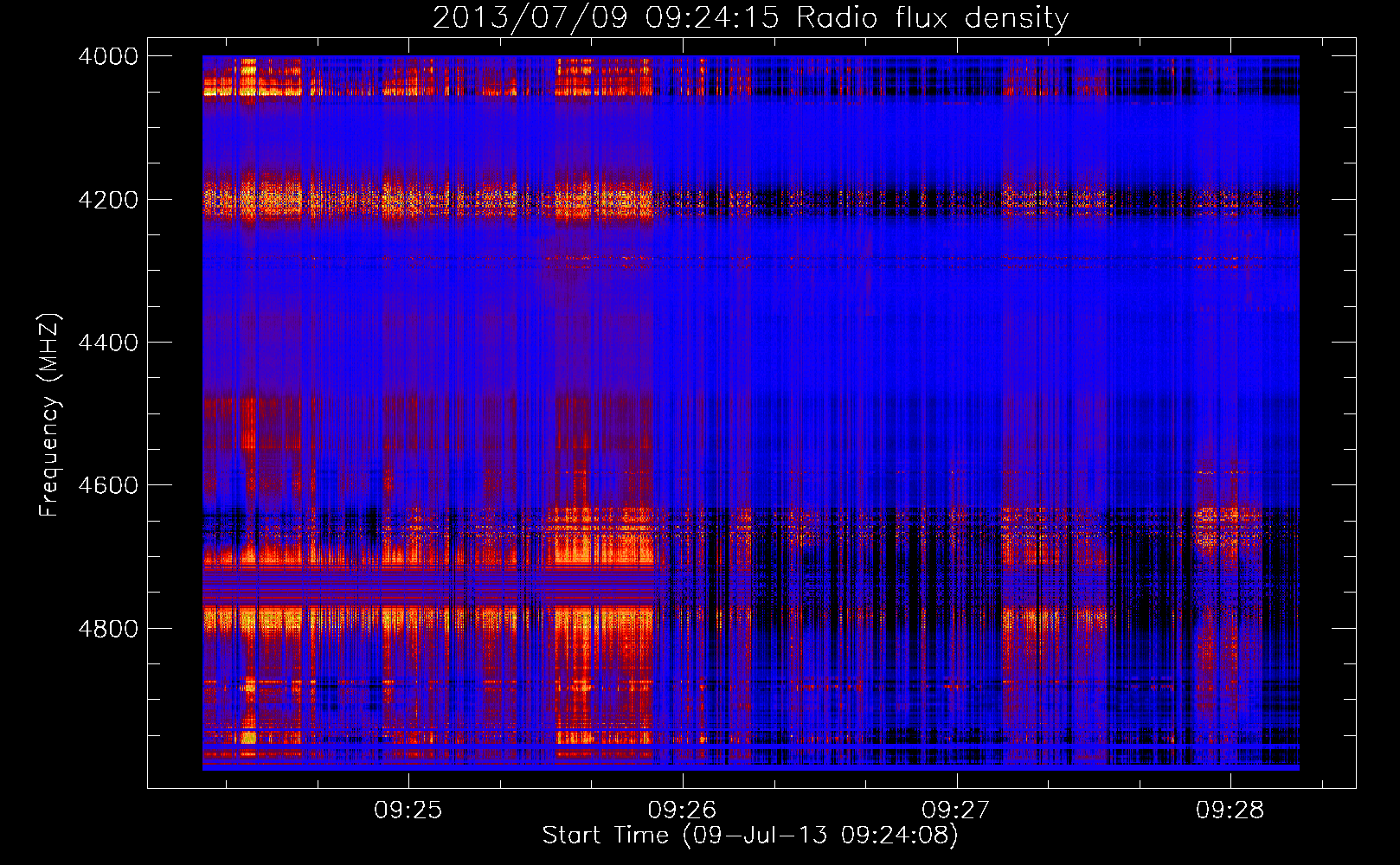Click the "Frequency (MHZ)" vertical axis title
Image resolution: width=1400 pixels, height=865 pixels.
50,415
